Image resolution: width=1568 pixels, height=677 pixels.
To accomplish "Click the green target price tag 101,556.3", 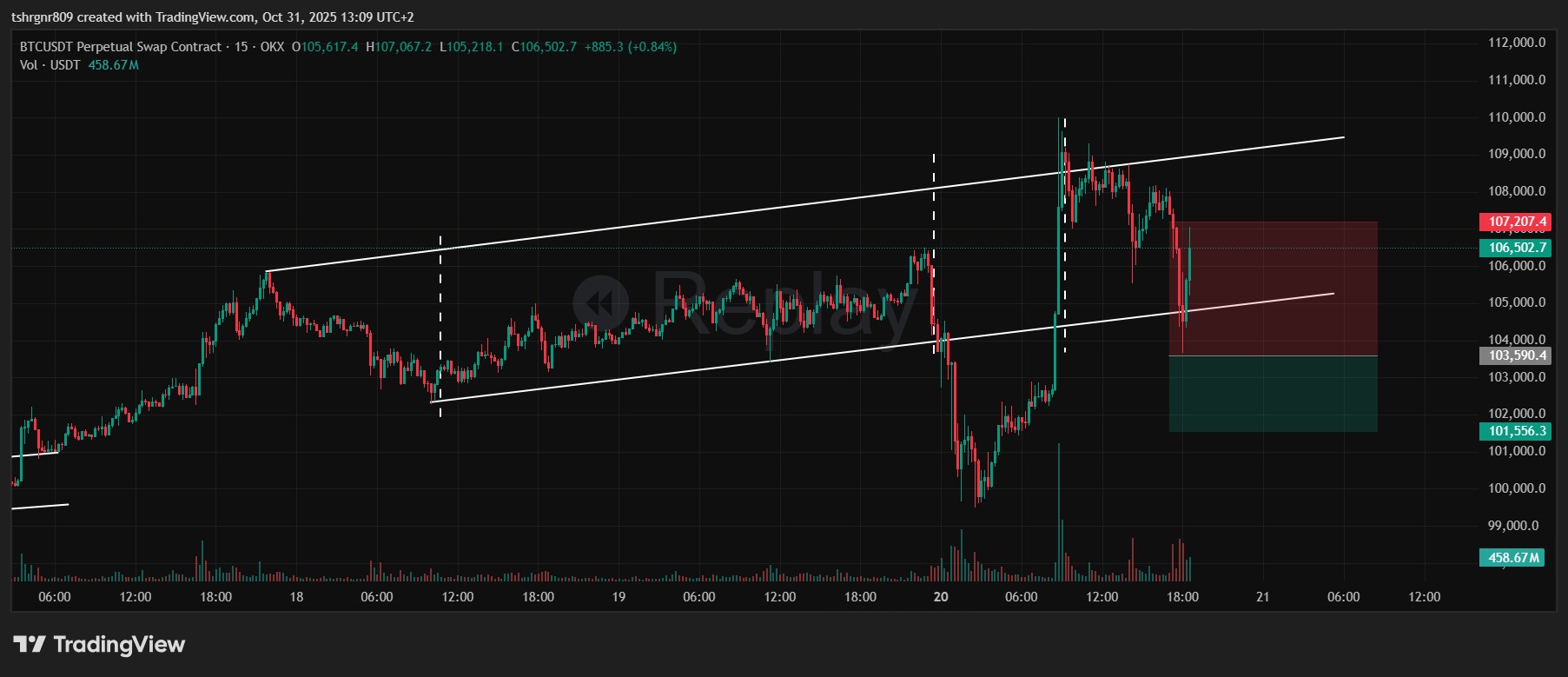I will tap(1515, 431).
